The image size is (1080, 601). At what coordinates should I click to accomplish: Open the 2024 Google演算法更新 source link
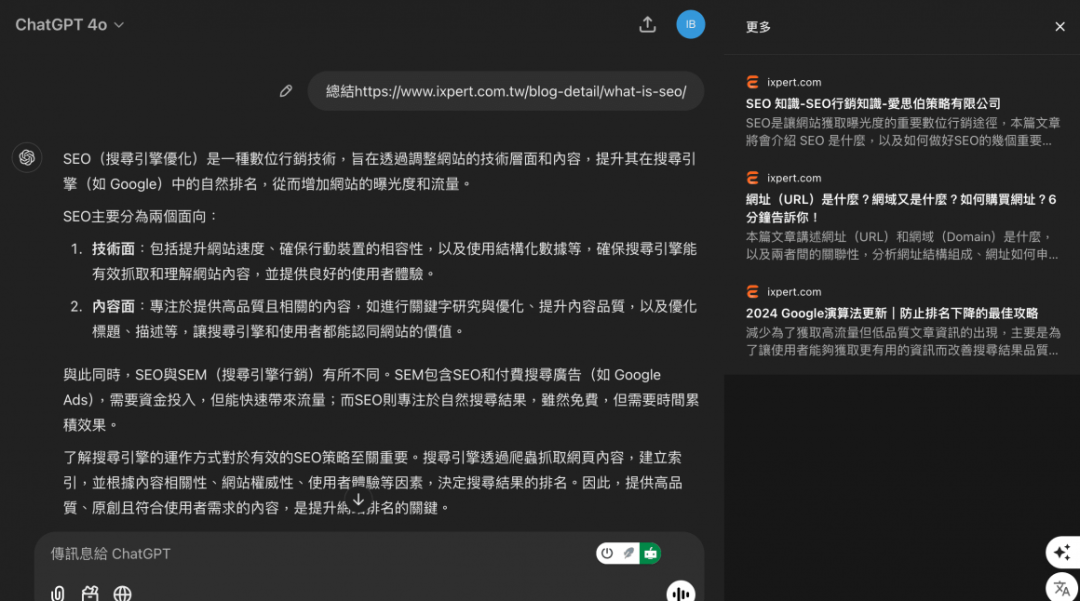click(891, 313)
